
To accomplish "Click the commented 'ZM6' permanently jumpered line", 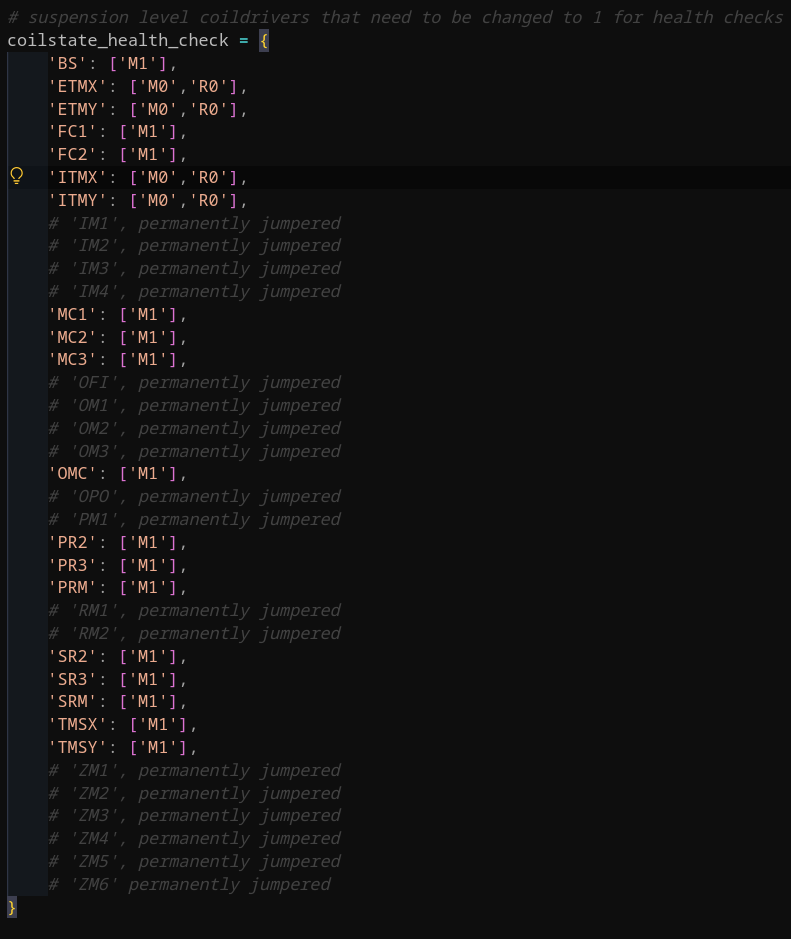I will pyautogui.click(x=190, y=885).
